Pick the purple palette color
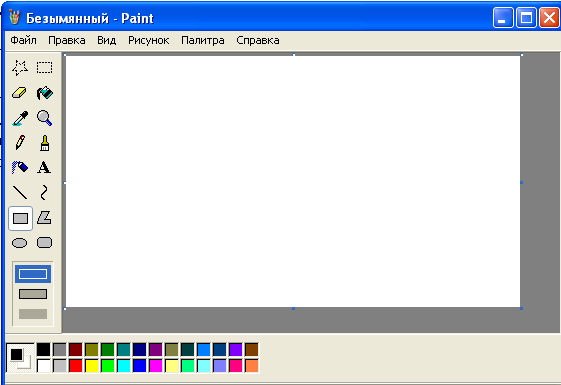 pyautogui.click(x=156, y=350)
